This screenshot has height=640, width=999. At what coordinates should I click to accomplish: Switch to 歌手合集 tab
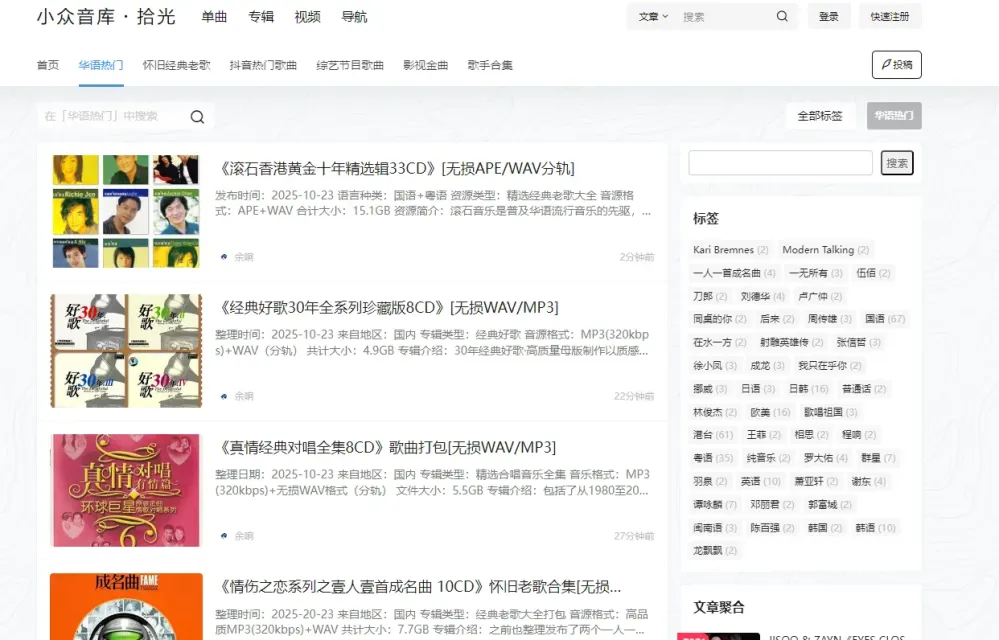click(490, 65)
